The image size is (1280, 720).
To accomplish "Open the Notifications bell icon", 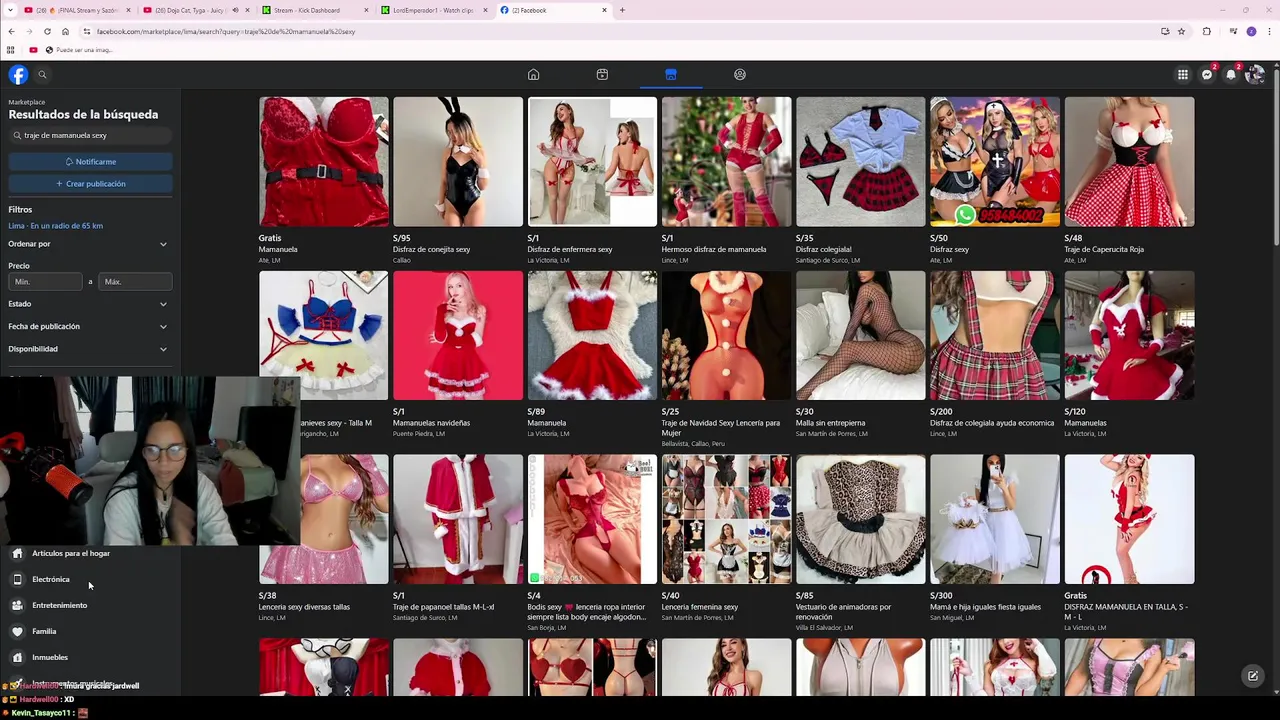I will (x=1231, y=75).
